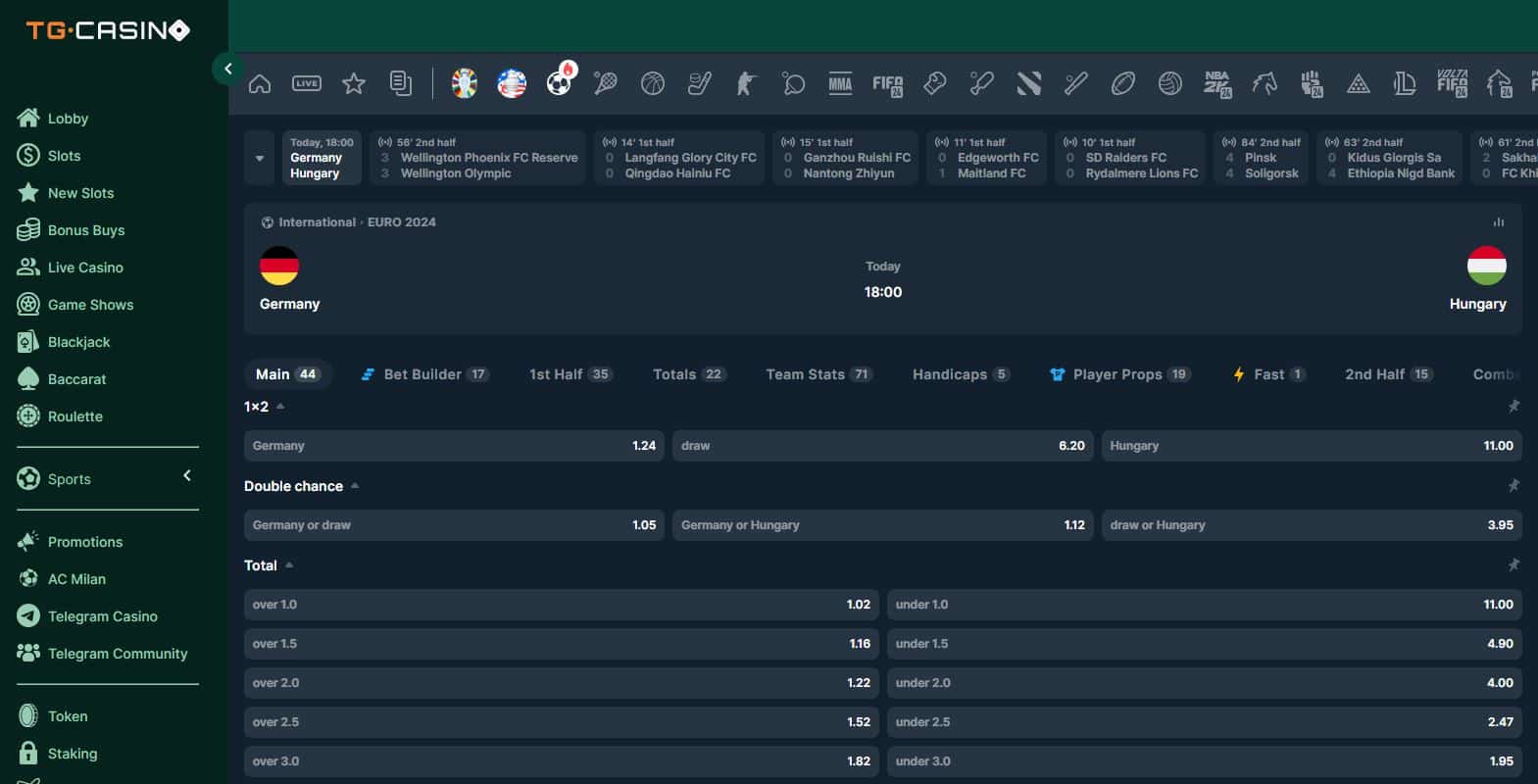This screenshot has height=784, width=1538.
Task: Open the bet slip history icon
Action: [401, 83]
